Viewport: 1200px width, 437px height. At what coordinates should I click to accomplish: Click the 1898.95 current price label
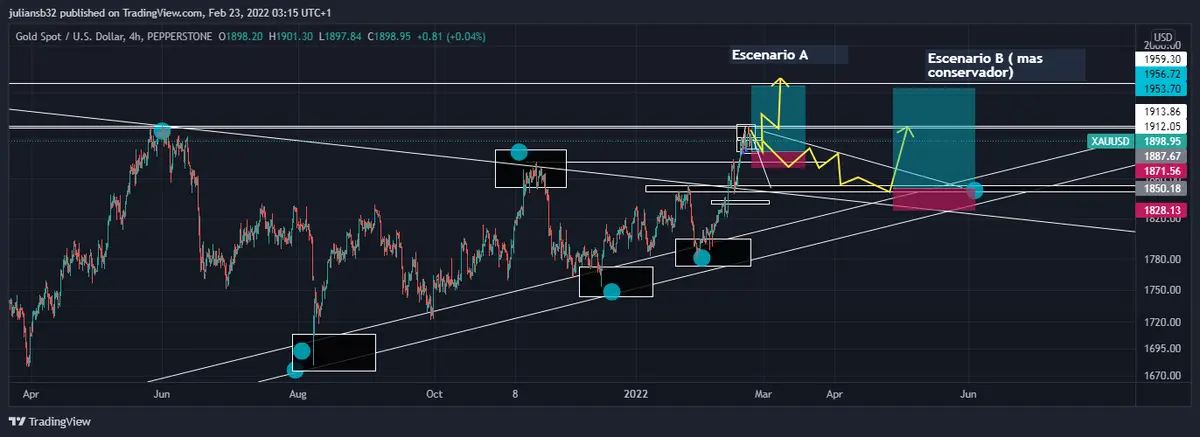pyautogui.click(x=1159, y=142)
